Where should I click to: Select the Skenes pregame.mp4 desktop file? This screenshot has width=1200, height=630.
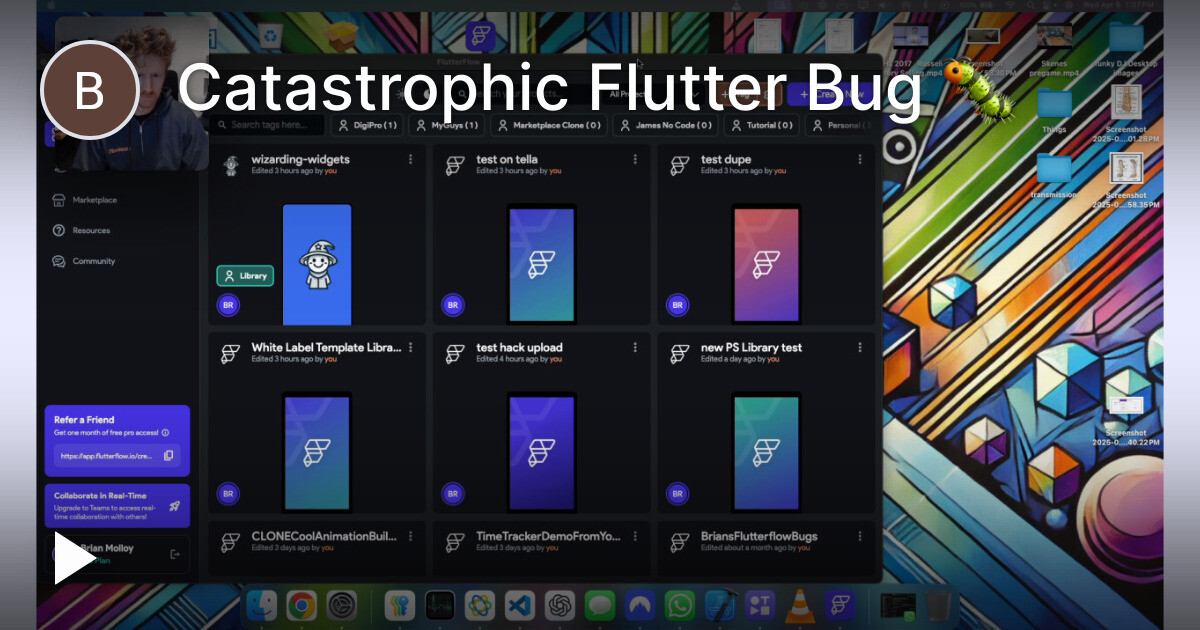[1054, 48]
